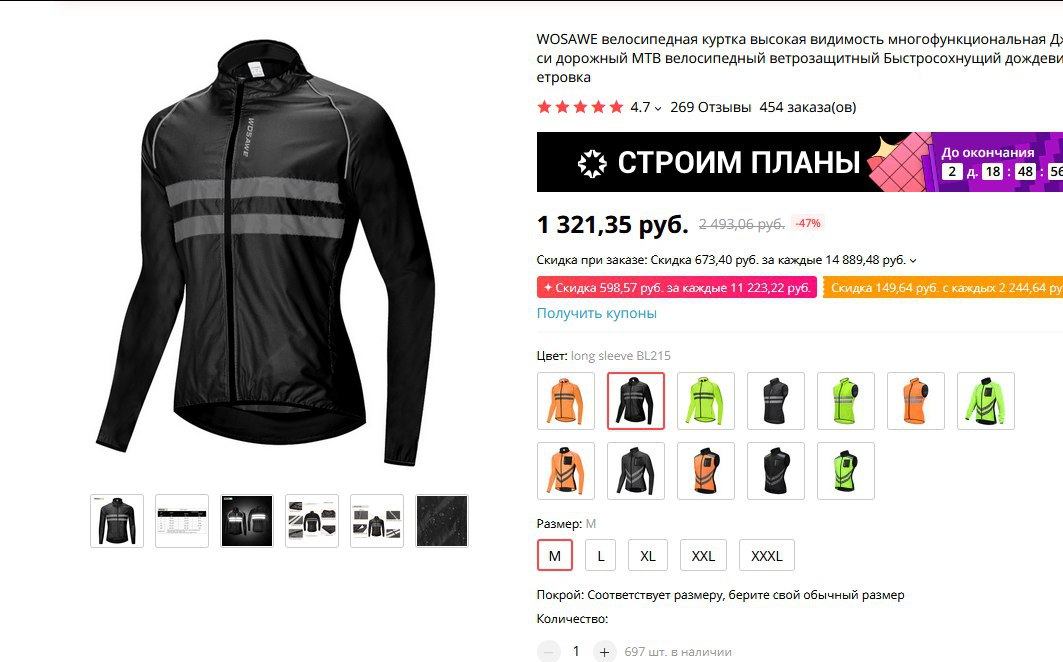The image size is (1063, 662).
Task: Choose size XXXL
Action: [x=766, y=556]
